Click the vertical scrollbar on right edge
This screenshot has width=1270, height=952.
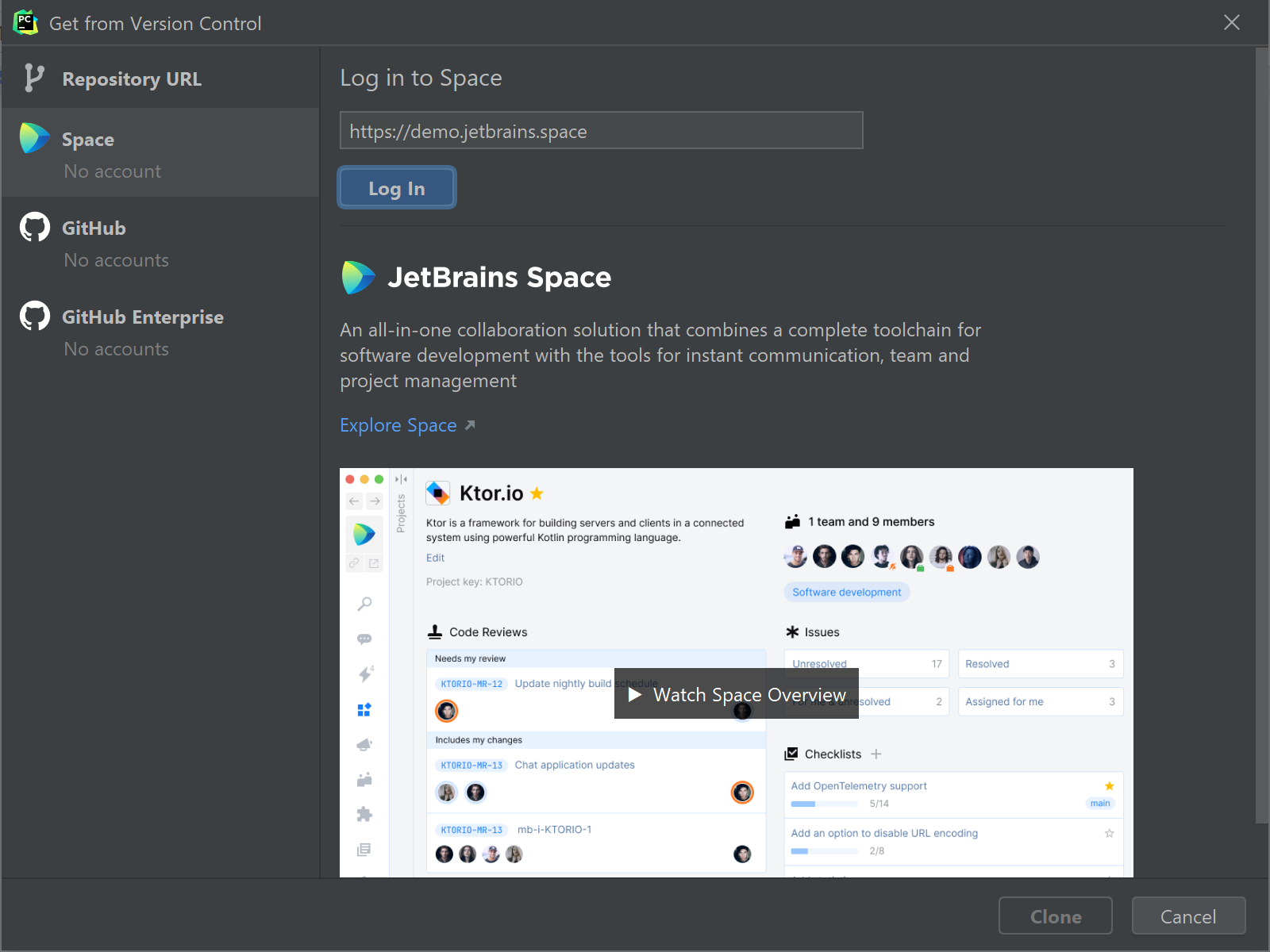[1261, 436]
